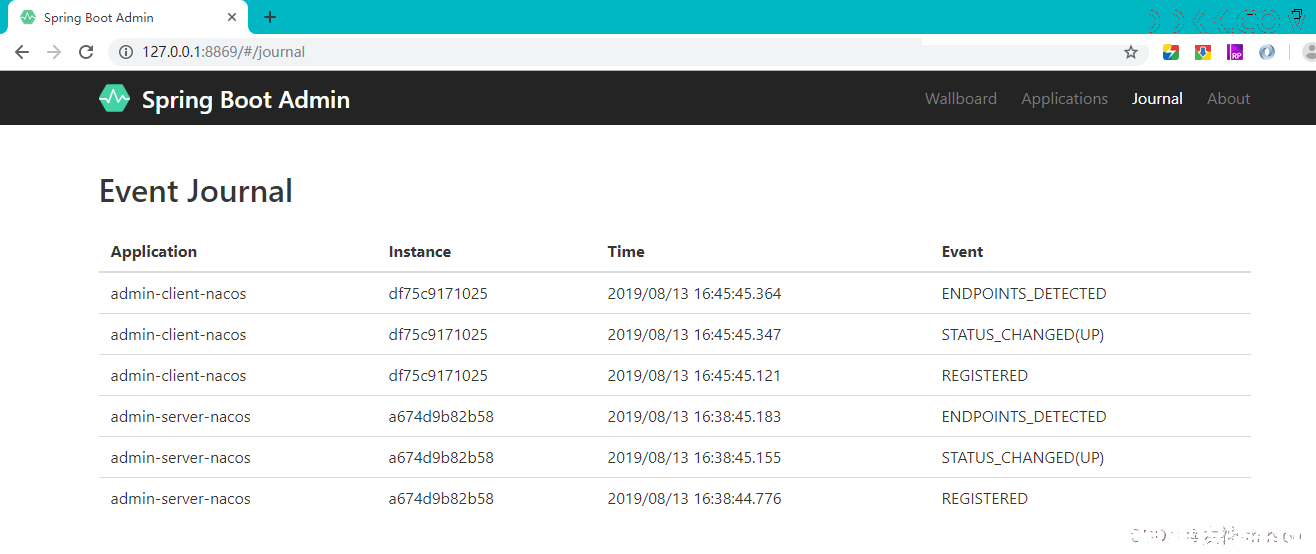Reload the current page
The height and width of the screenshot is (554, 1316).
[86, 52]
